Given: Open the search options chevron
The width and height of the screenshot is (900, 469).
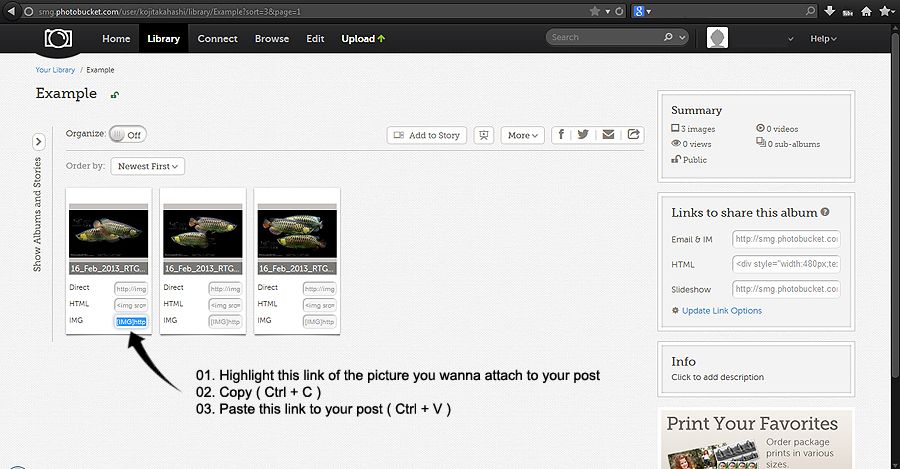Looking at the screenshot, I should (x=682, y=37).
